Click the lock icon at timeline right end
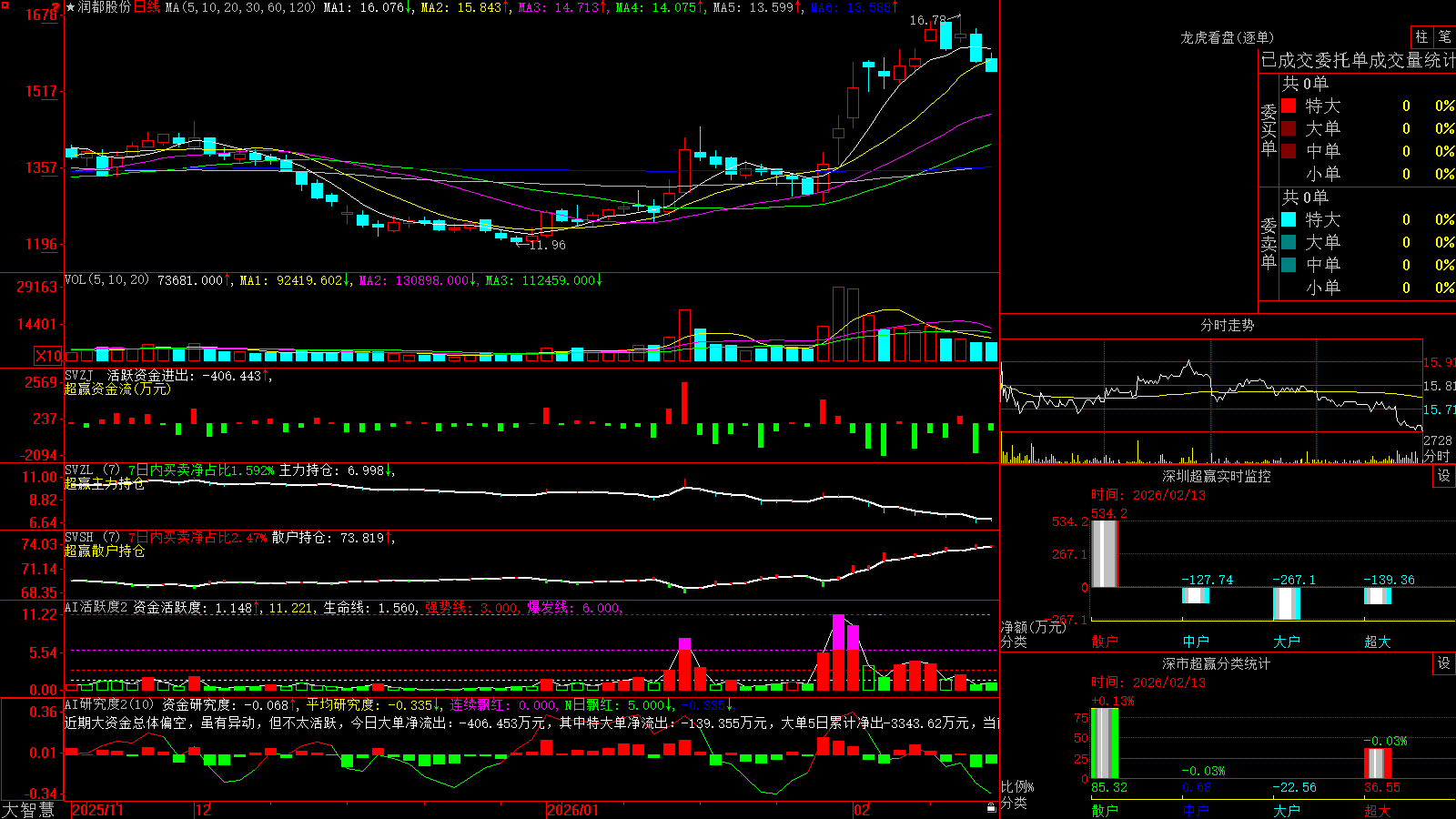The height and width of the screenshot is (819, 1456). pyautogui.click(x=991, y=808)
